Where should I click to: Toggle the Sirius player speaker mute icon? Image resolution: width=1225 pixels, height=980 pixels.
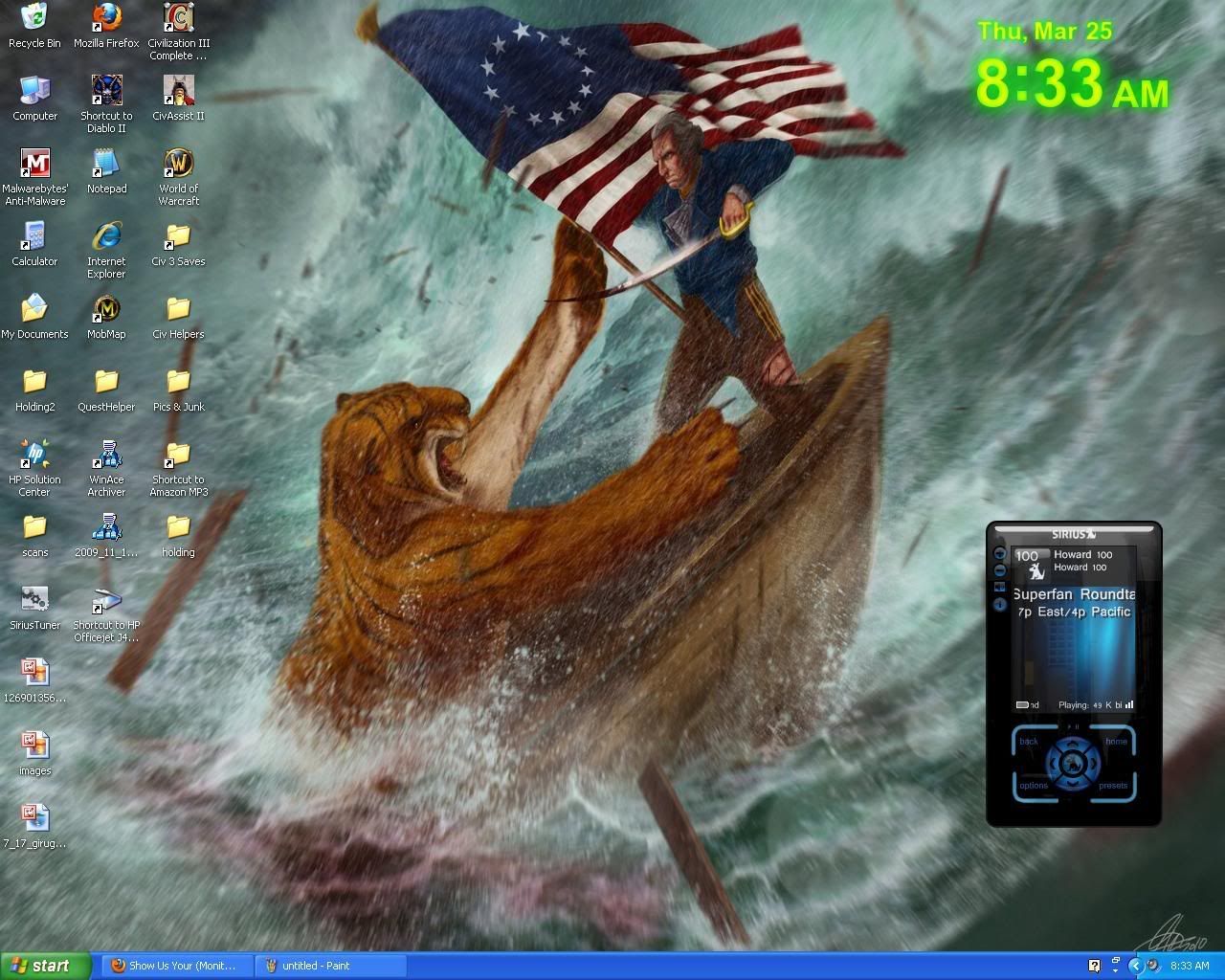click(1000, 587)
